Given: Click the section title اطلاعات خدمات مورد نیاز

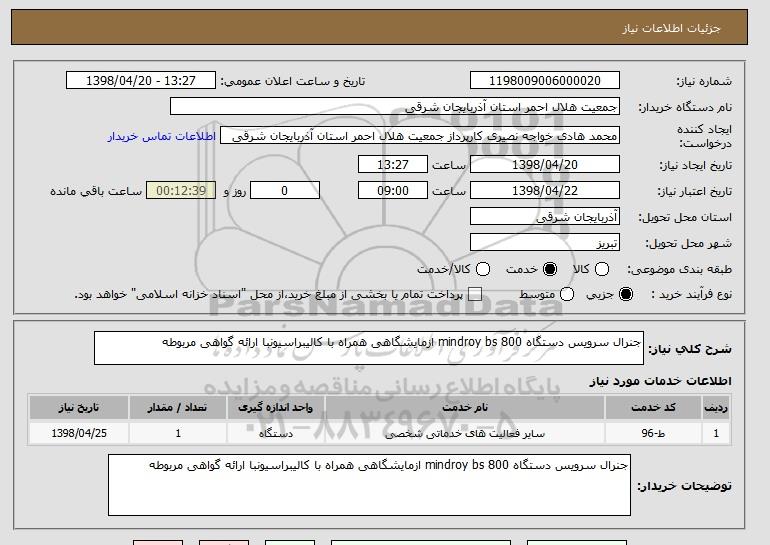Looking at the screenshot, I should (x=660, y=381).
